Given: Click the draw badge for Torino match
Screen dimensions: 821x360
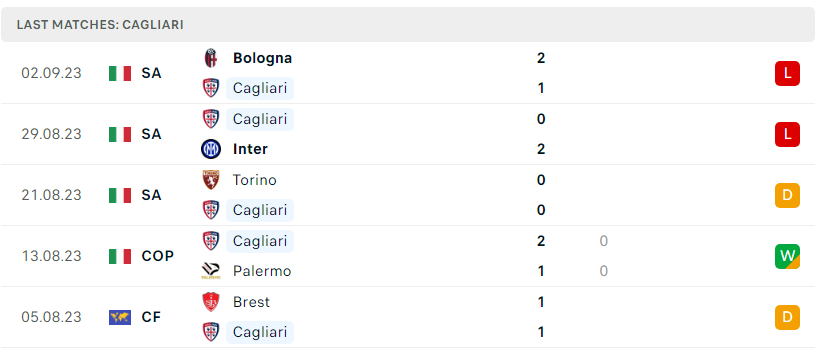Looking at the screenshot, I should coord(787,195).
